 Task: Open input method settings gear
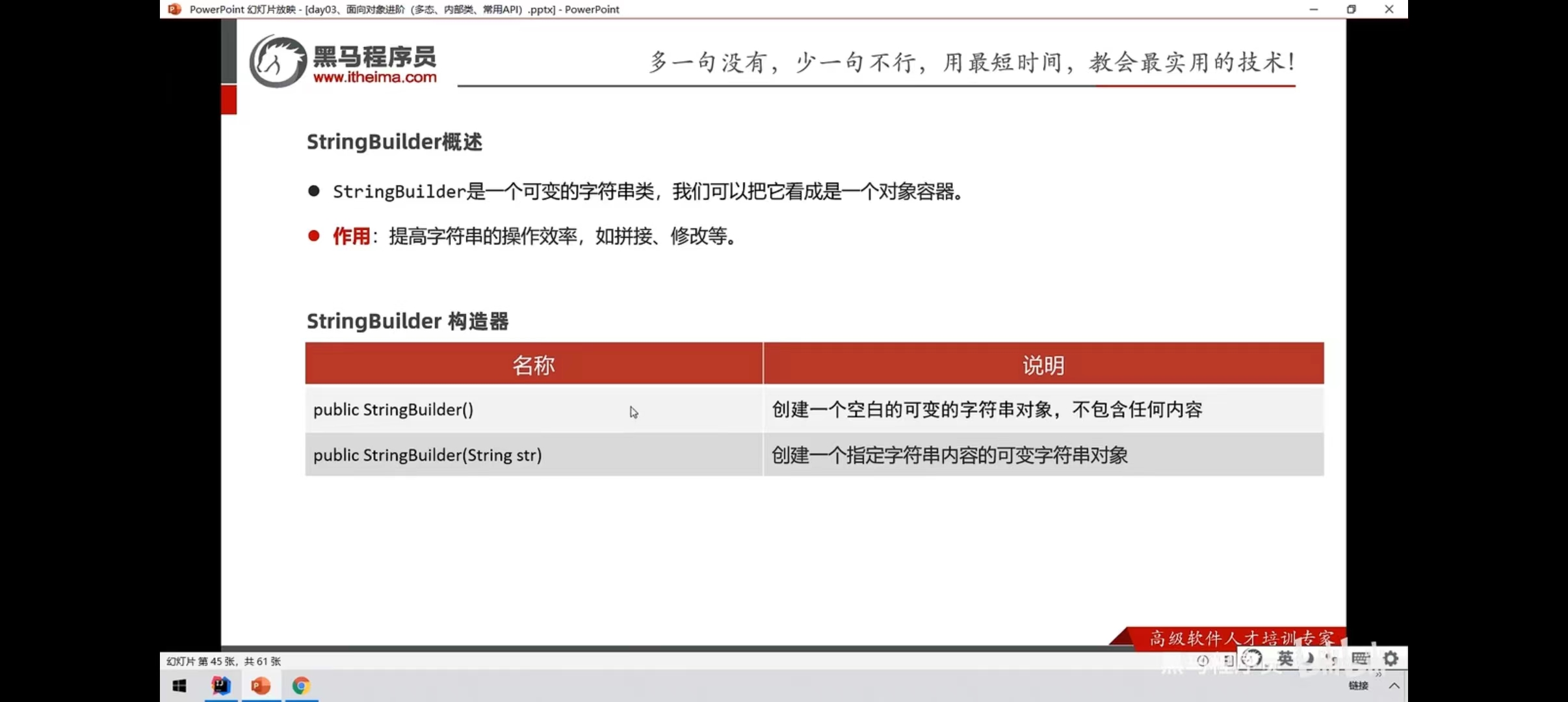[x=1391, y=658]
